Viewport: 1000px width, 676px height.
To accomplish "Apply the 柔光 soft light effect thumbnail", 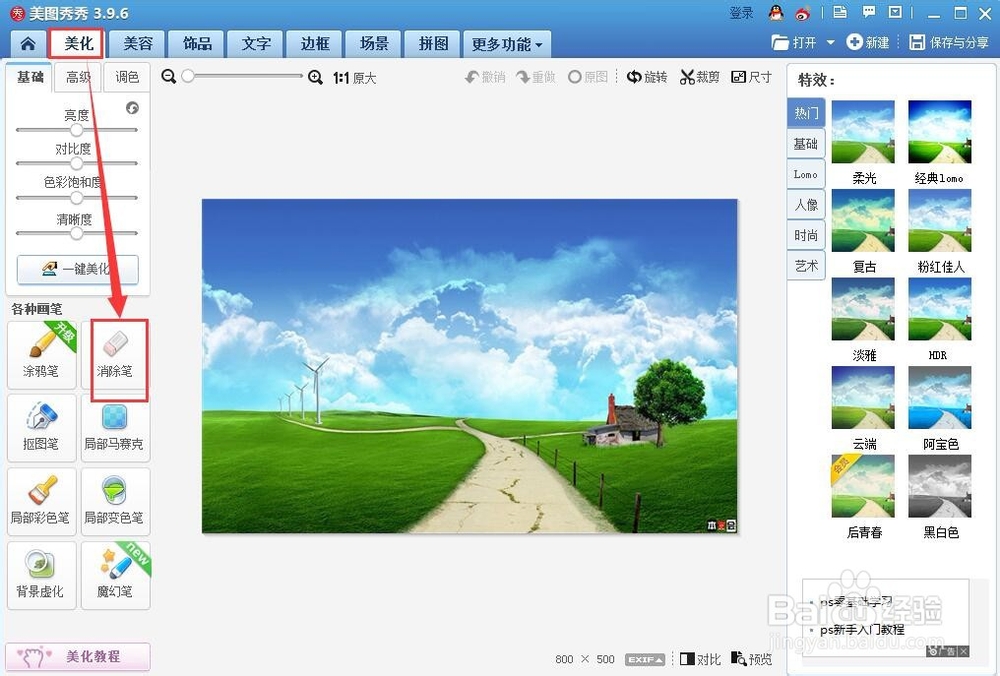I will [x=864, y=132].
